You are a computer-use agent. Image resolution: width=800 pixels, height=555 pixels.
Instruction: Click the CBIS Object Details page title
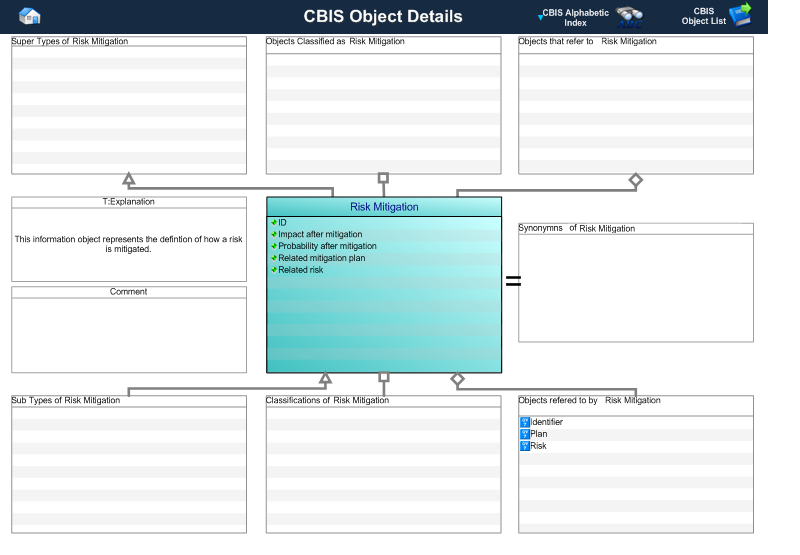(383, 16)
